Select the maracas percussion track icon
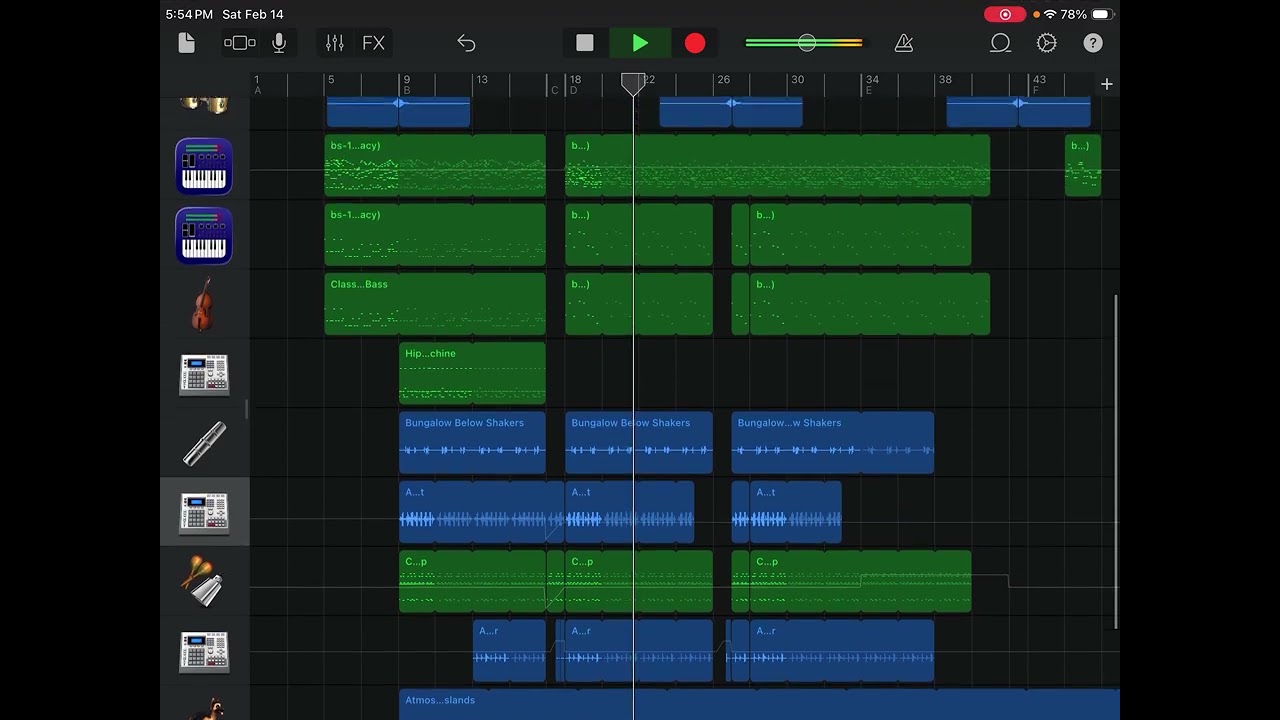The image size is (1280, 720). (x=203, y=581)
